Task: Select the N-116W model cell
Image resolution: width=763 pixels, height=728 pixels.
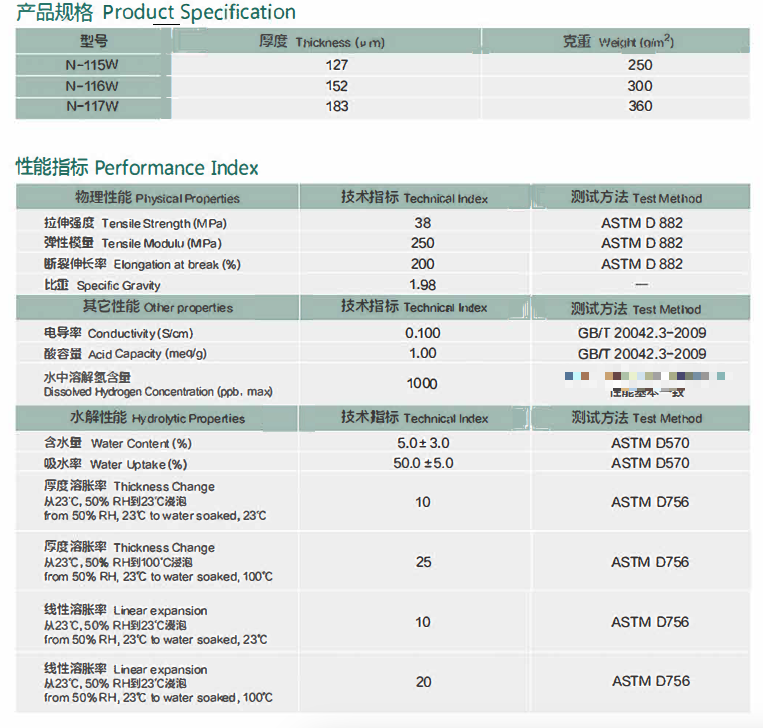Action: pyautogui.click(x=92, y=86)
